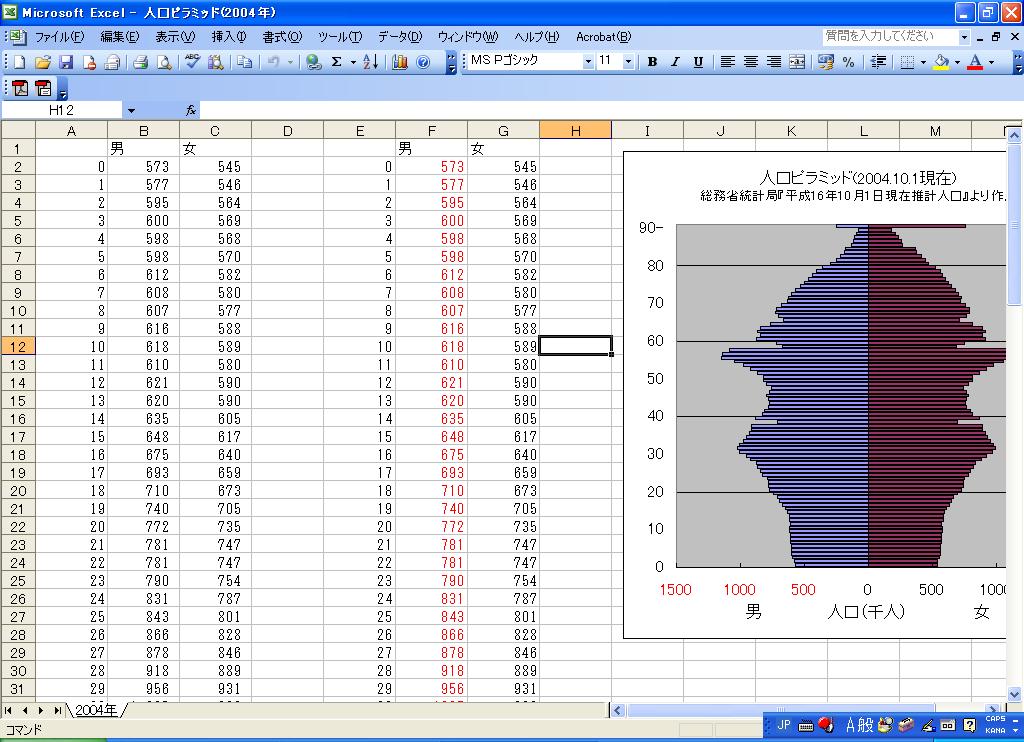This screenshot has height=742, width=1024.
Task: Apply percent style
Action: point(848,62)
